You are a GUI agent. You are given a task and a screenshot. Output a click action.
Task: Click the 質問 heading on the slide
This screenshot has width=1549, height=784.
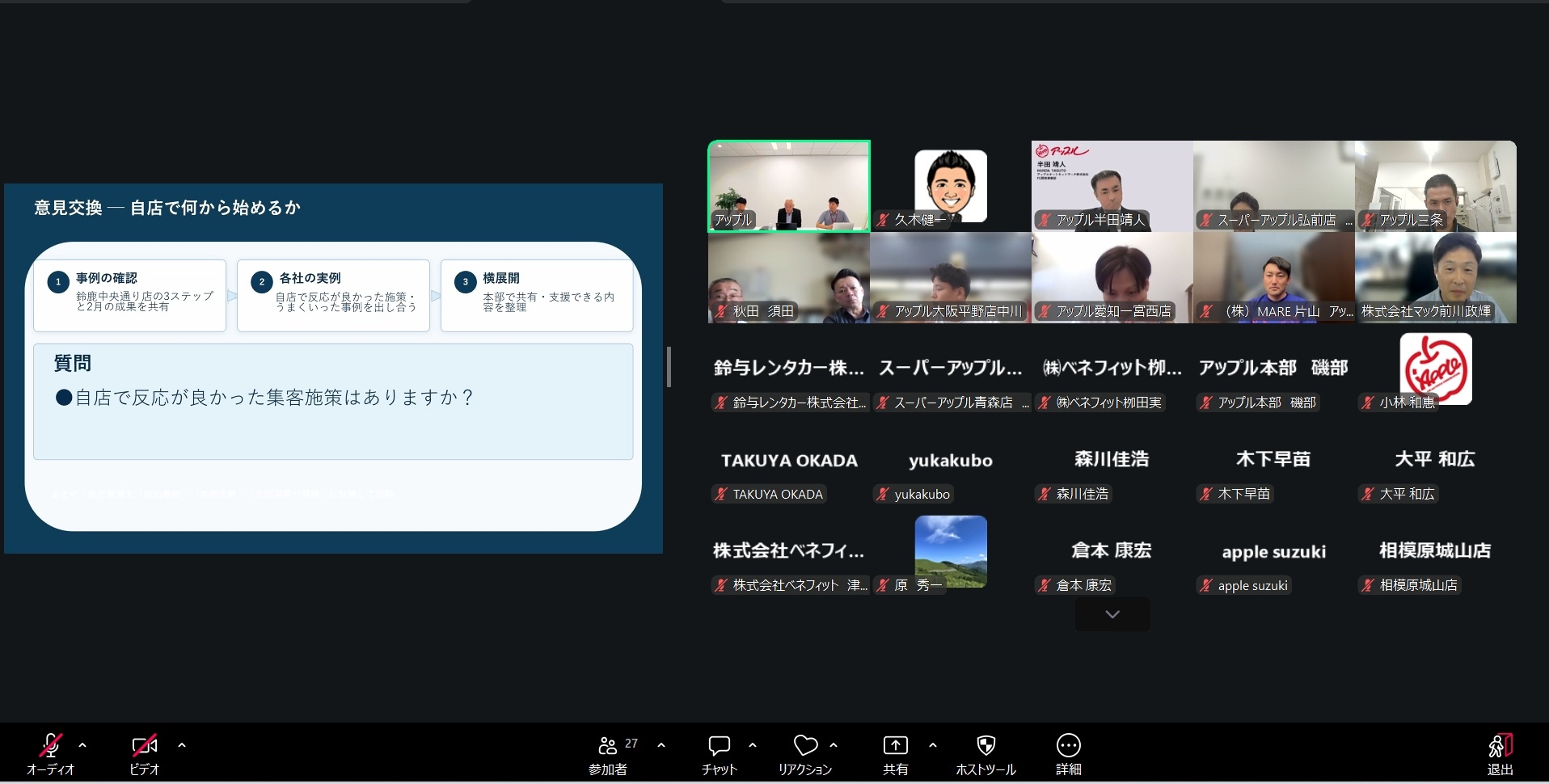click(x=73, y=364)
